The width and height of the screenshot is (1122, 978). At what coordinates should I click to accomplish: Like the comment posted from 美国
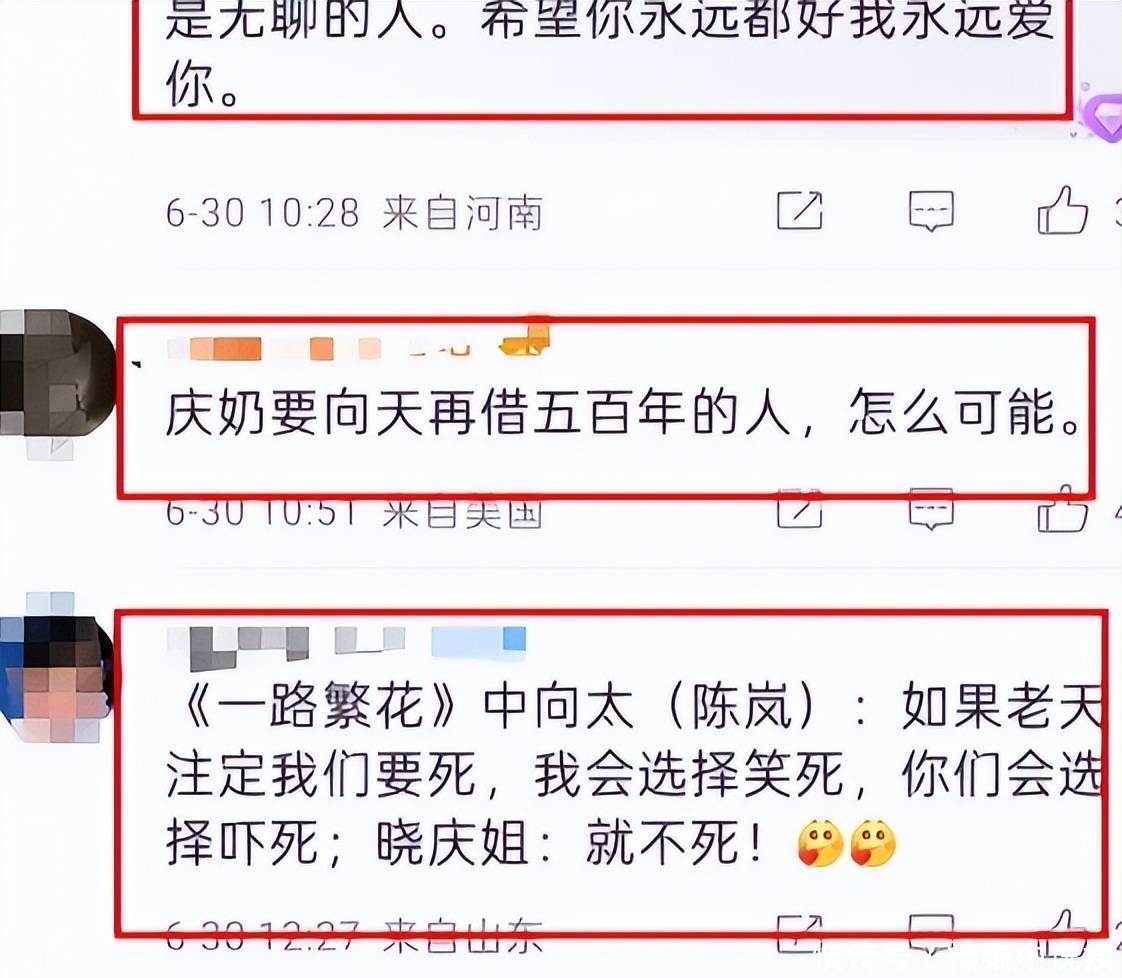[1063, 509]
